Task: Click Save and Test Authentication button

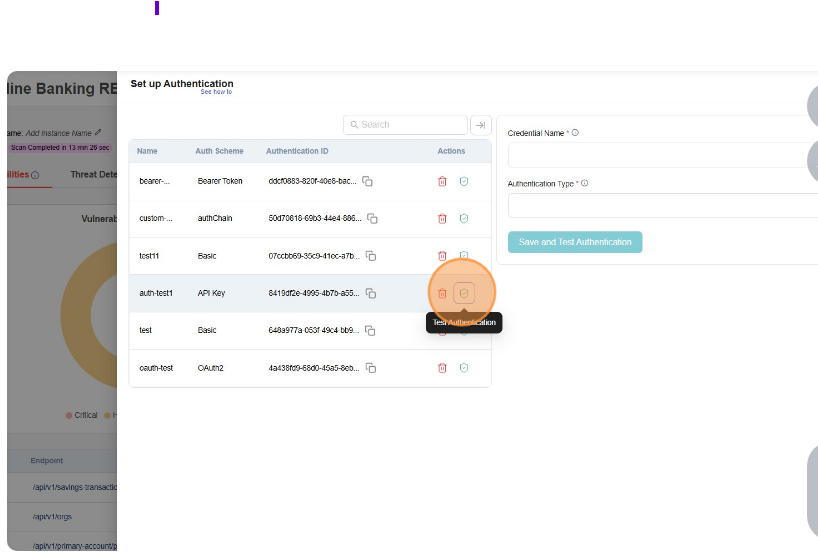Action: [x=575, y=242]
